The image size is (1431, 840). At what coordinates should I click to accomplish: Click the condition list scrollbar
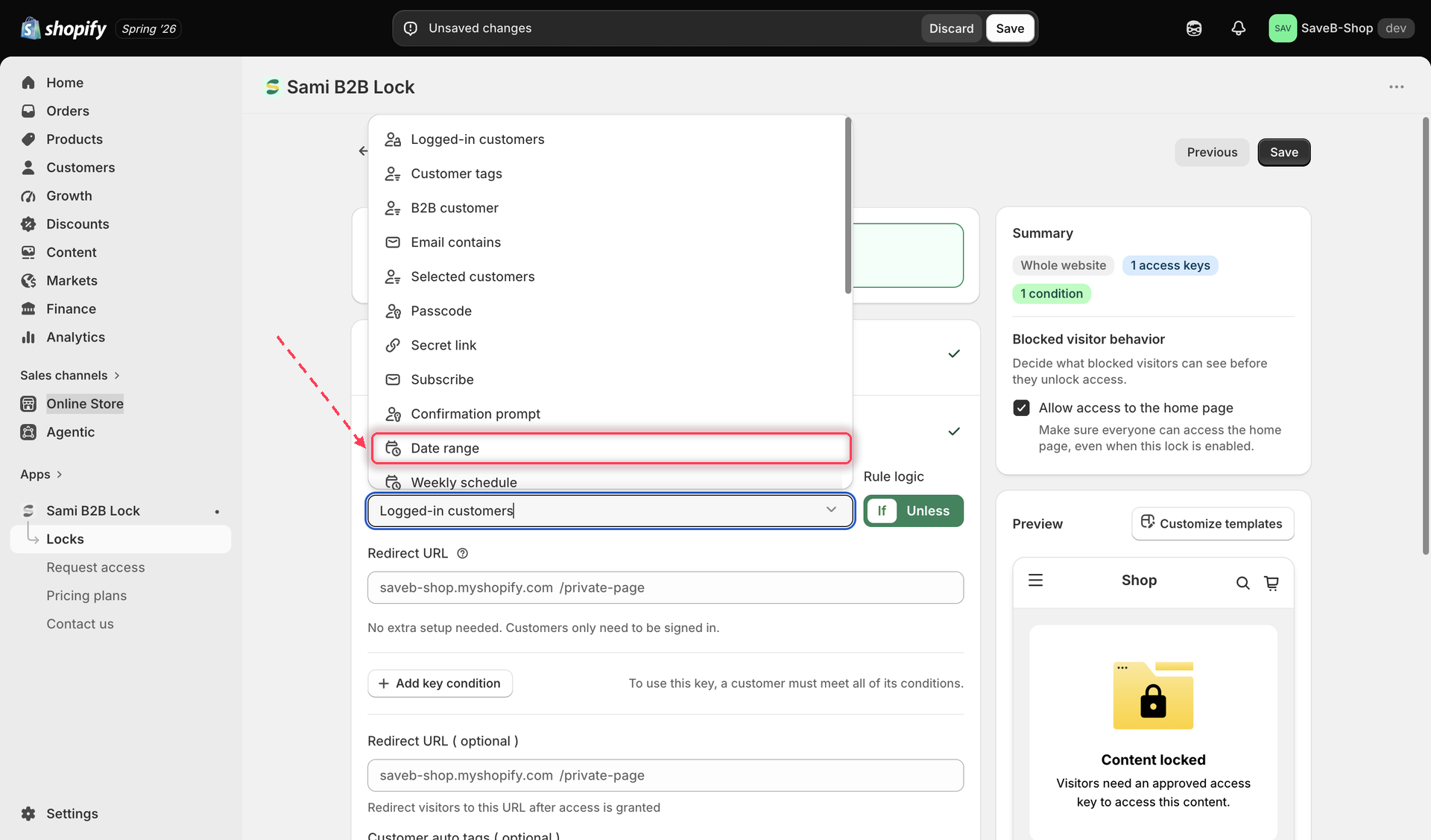click(x=848, y=205)
